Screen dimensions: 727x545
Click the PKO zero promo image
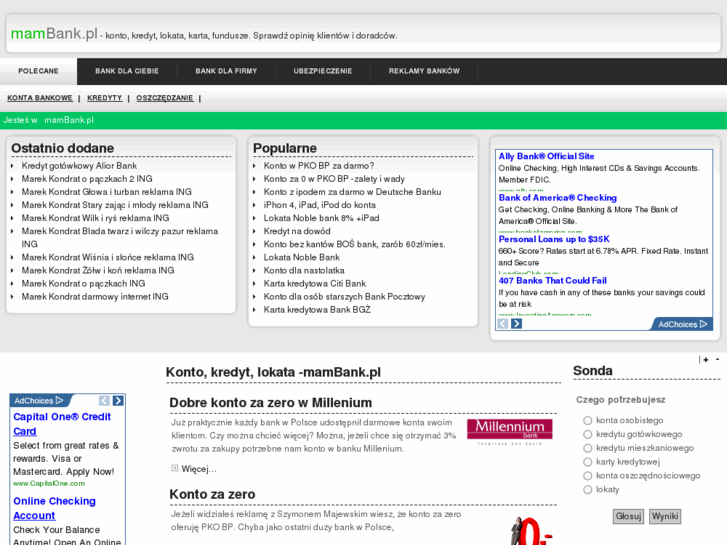tap(531, 531)
